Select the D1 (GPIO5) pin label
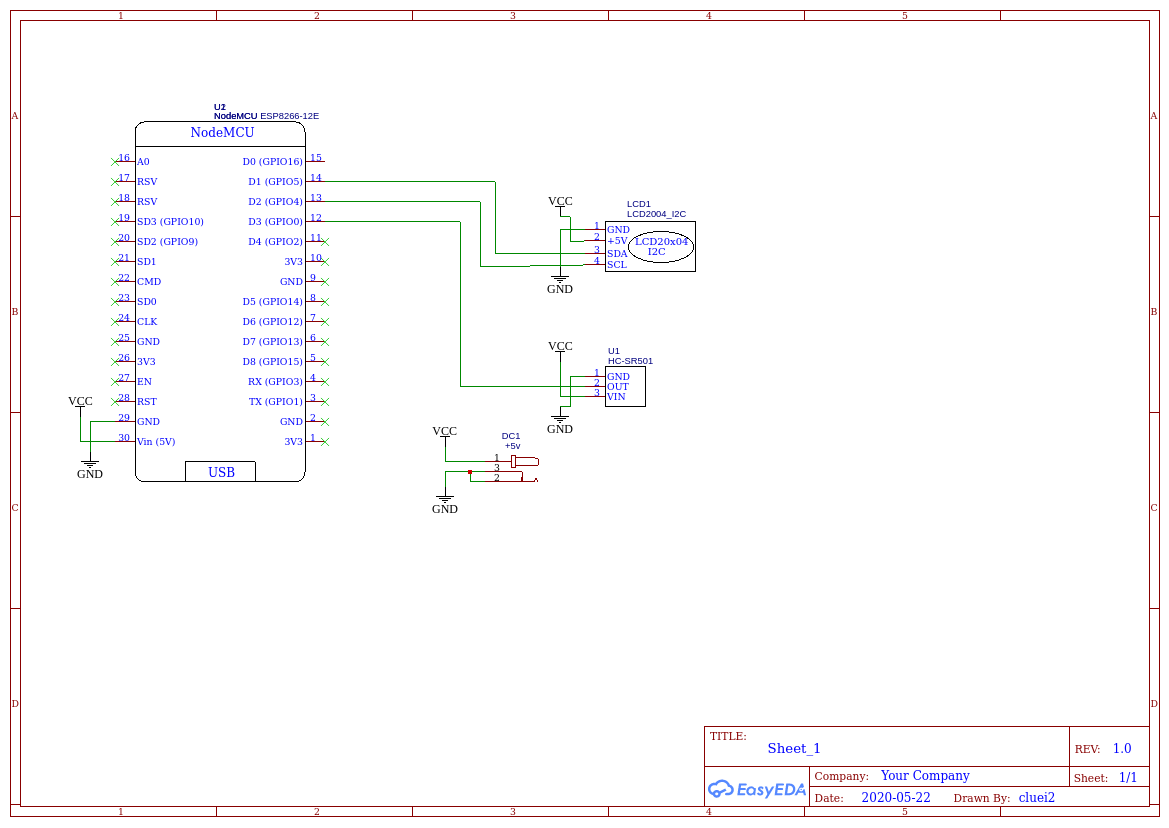Screen dimensions: 1169x828 pyautogui.click(x=276, y=182)
